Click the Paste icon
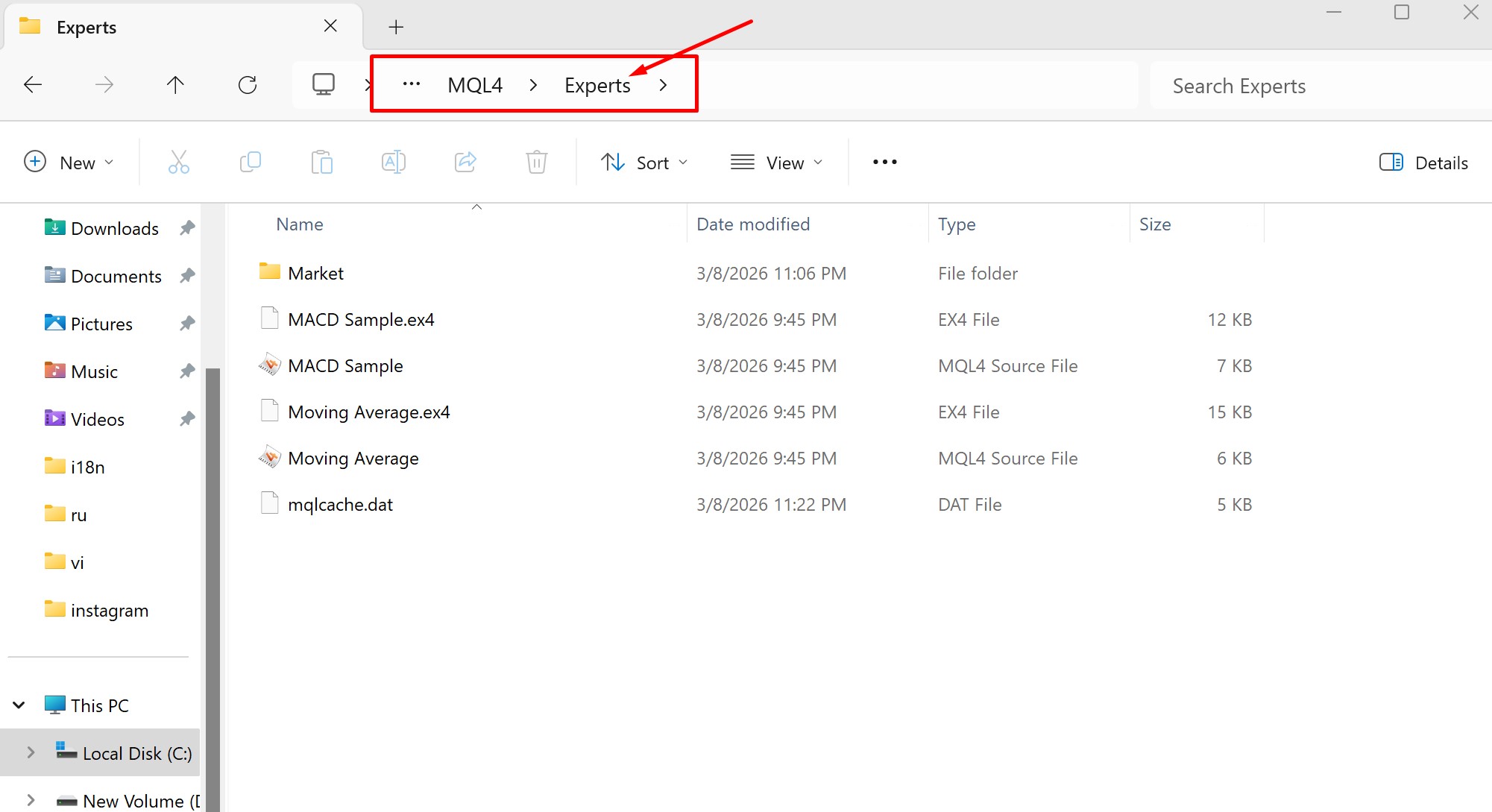Image resolution: width=1492 pixels, height=812 pixels. [321, 162]
